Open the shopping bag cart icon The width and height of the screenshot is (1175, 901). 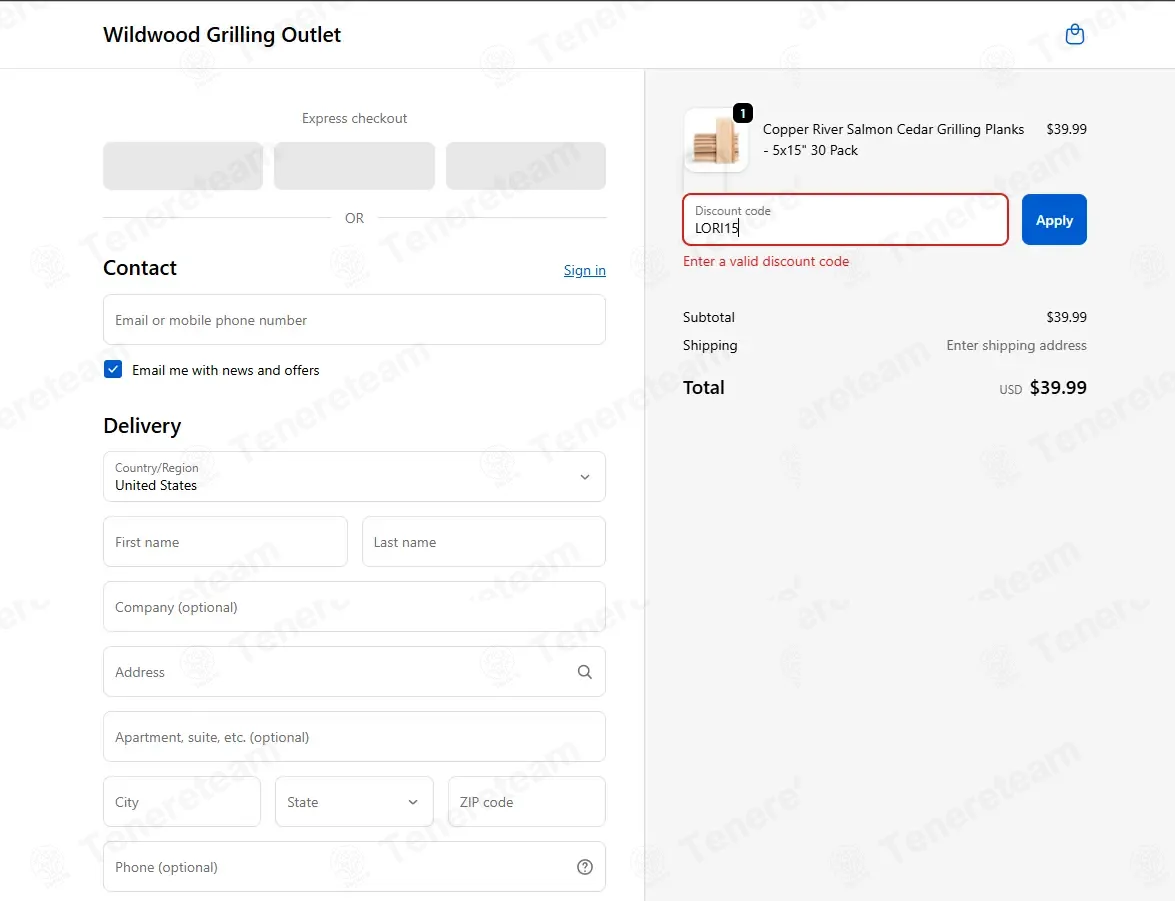point(1075,34)
